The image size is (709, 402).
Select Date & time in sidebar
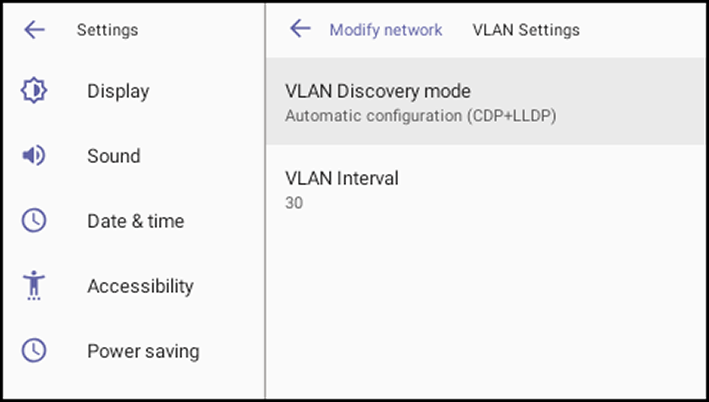[134, 221]
